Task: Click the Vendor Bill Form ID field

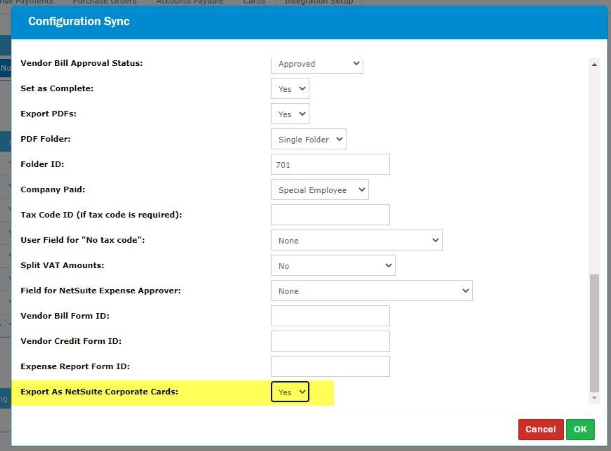Action: tap(330, 316)
